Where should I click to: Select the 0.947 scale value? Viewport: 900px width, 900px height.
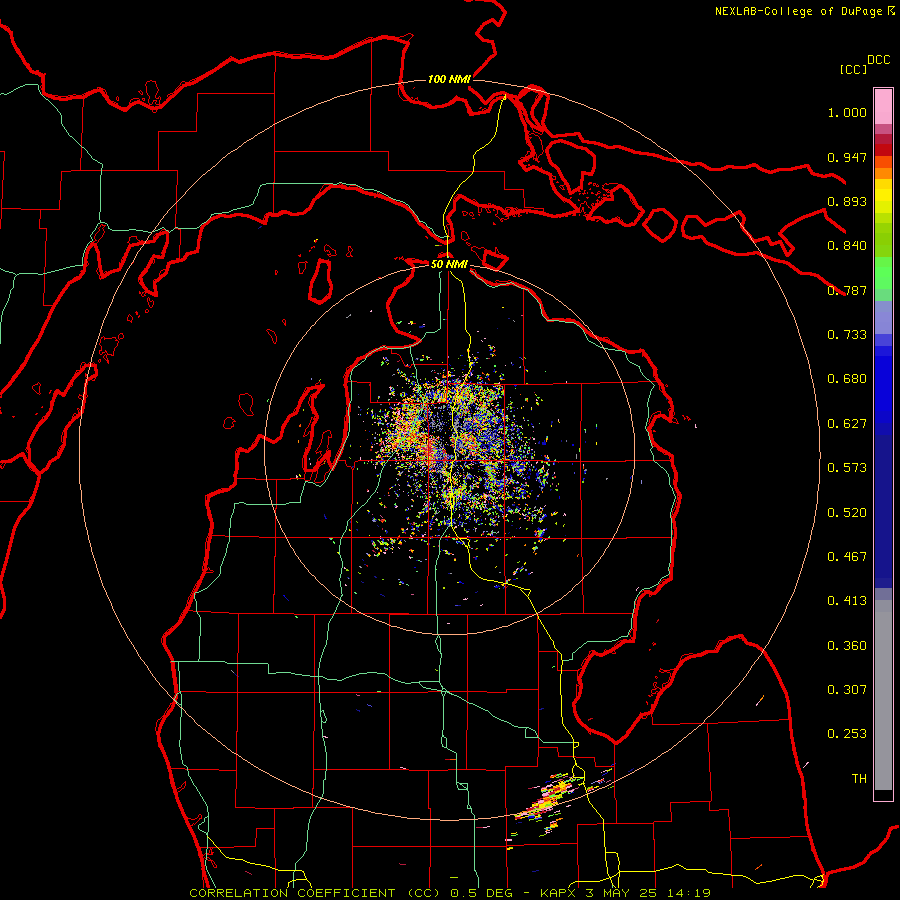(847, 157)
